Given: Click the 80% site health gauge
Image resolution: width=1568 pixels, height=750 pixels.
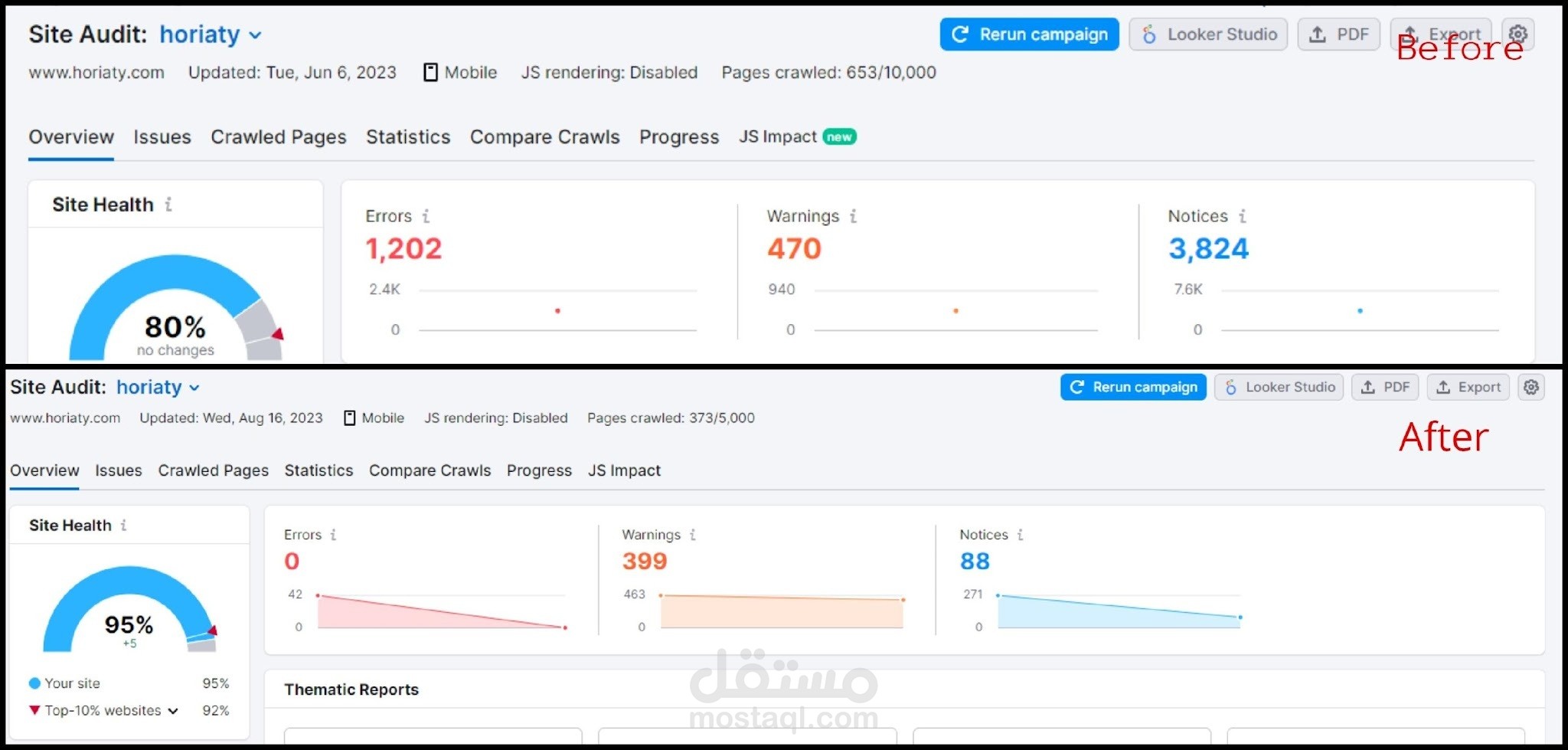Looking at the screenshot, I should (176, 308).
